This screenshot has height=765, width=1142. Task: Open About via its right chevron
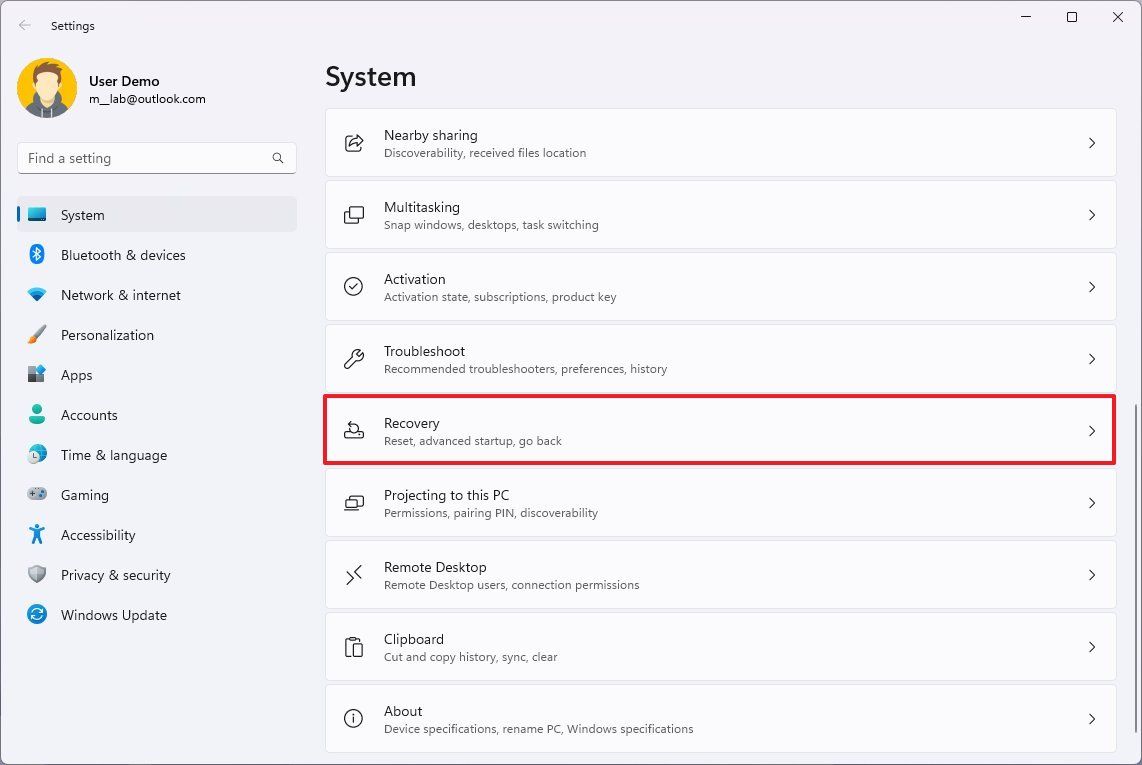pos(1091,718)
